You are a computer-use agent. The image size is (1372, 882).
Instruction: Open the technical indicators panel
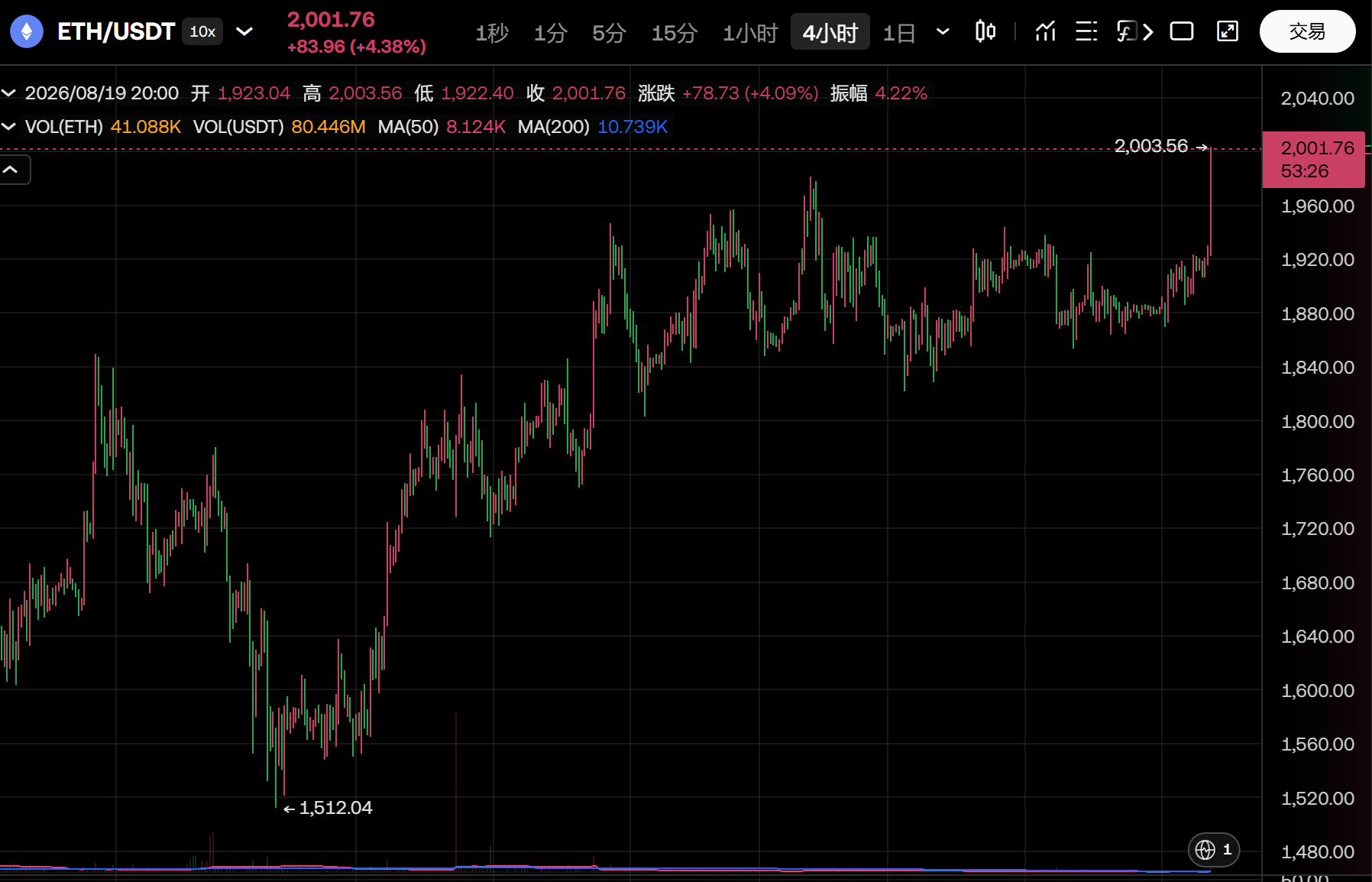click(1046, 31)
